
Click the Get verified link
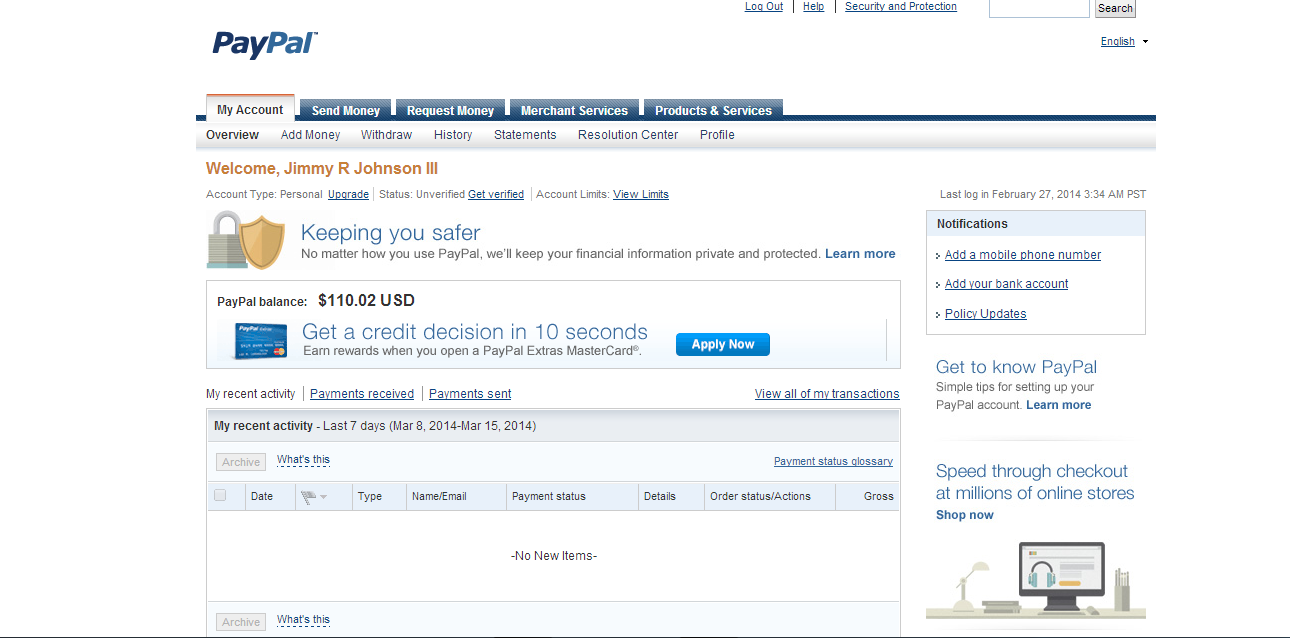(496, 195)
